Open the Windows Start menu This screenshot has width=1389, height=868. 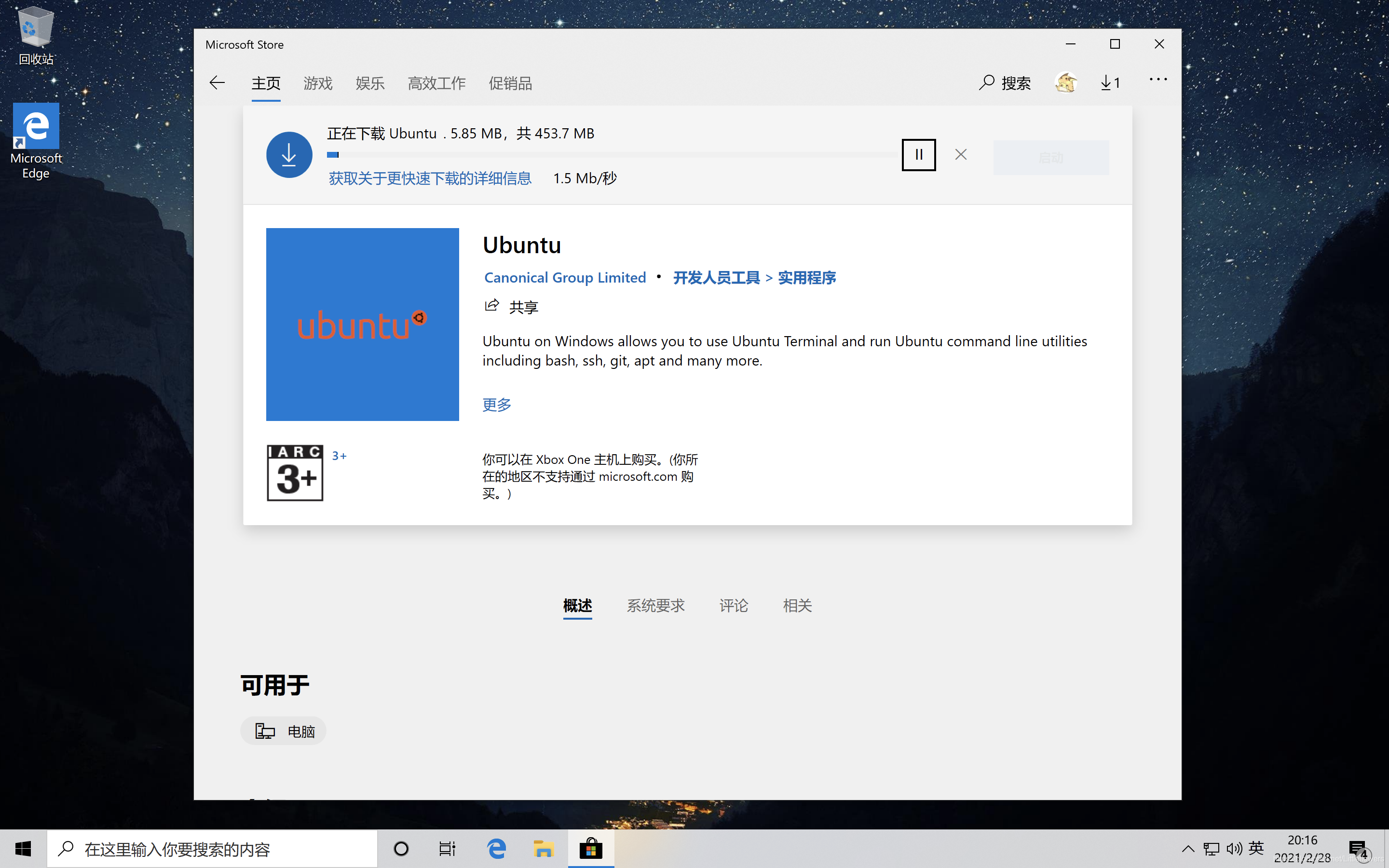coord(23,849)
